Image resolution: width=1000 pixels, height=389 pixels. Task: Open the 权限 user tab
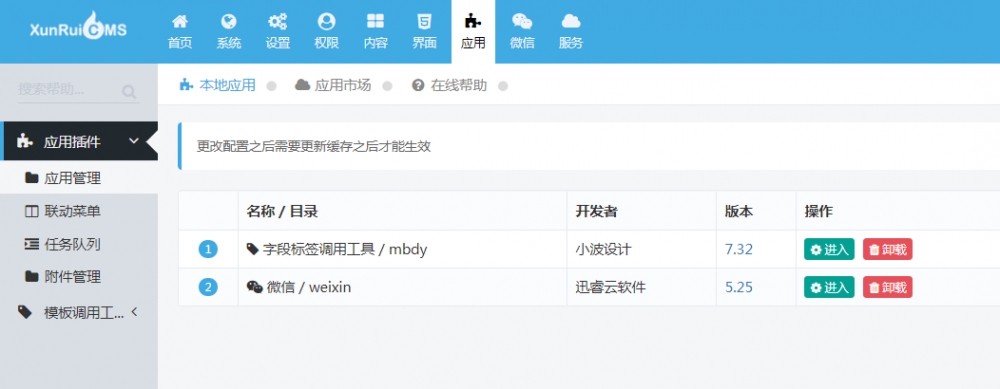click(327, 32)
